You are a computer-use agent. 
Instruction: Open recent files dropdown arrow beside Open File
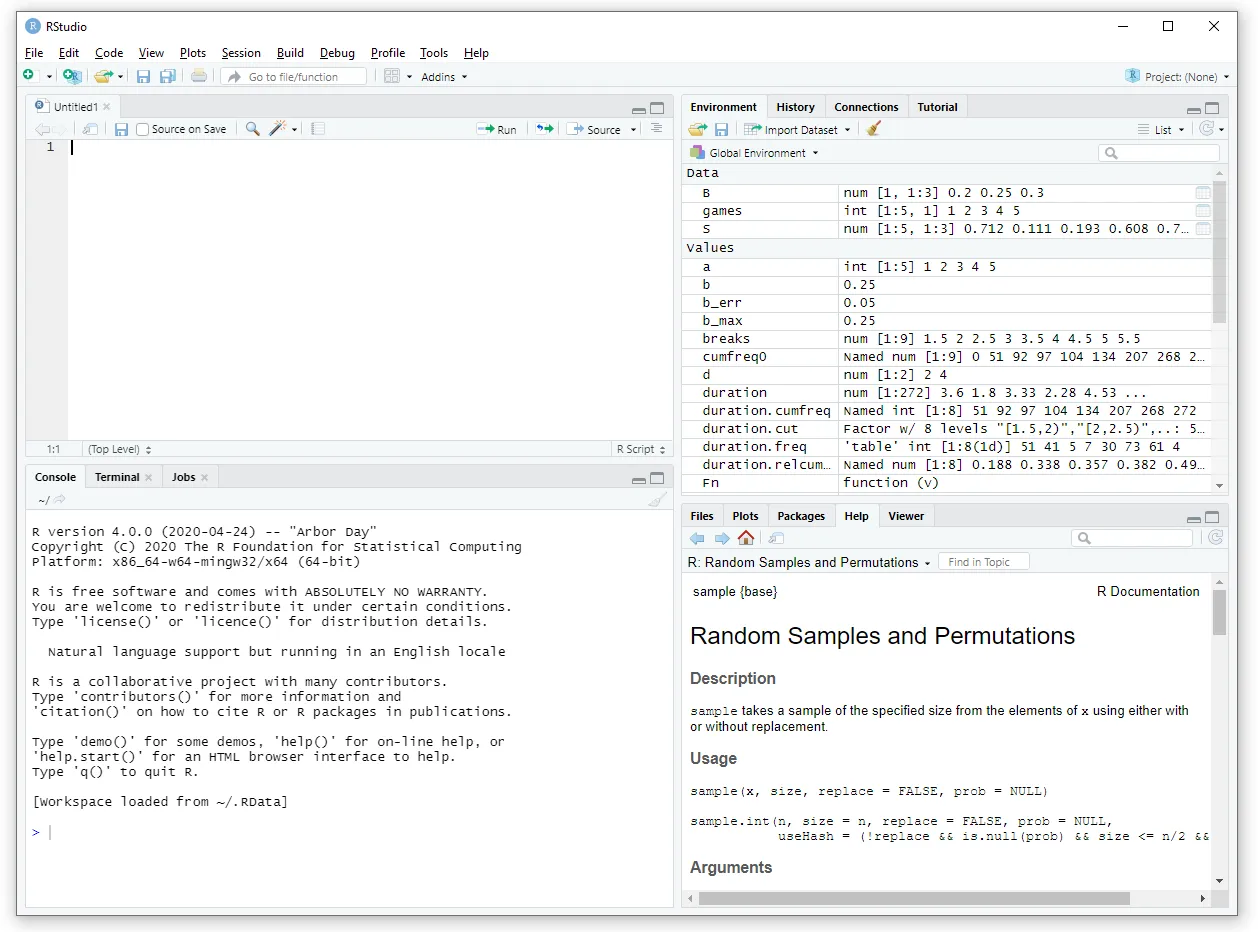120,77
